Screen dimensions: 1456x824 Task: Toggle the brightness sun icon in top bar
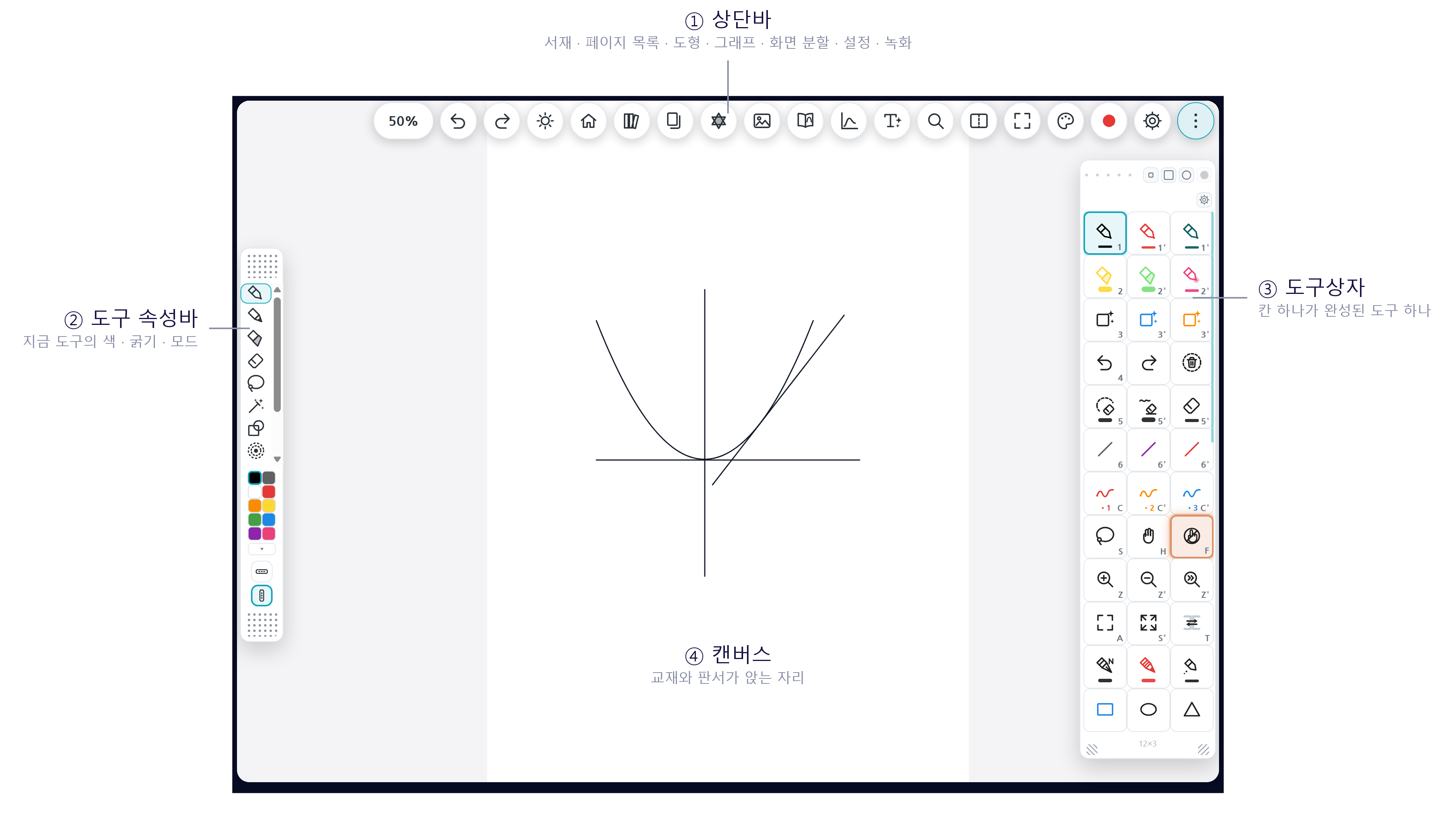point(545,120)
